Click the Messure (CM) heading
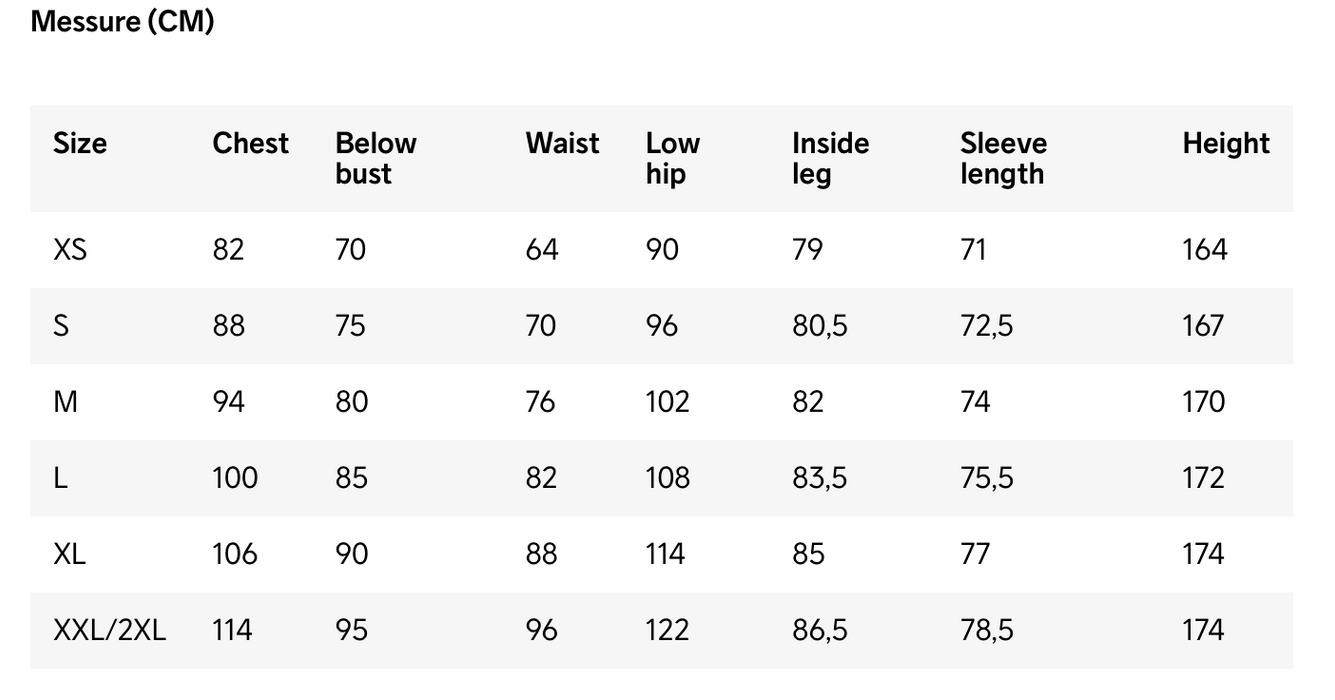This screenshot has width=1335, height=700. (x=122, y=21)
